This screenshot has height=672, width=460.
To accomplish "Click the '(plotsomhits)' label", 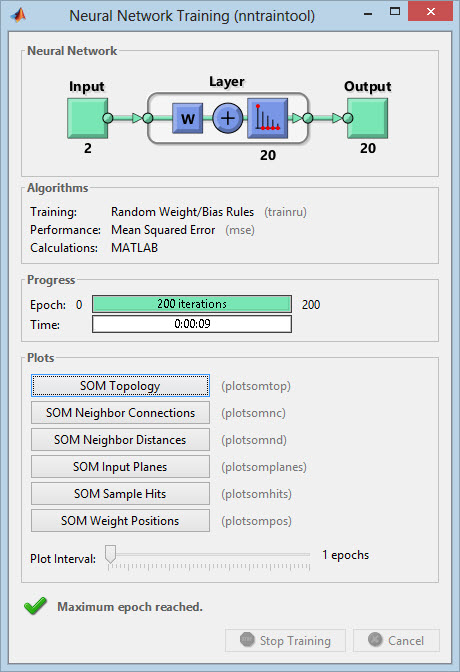I will click(256, 494).
